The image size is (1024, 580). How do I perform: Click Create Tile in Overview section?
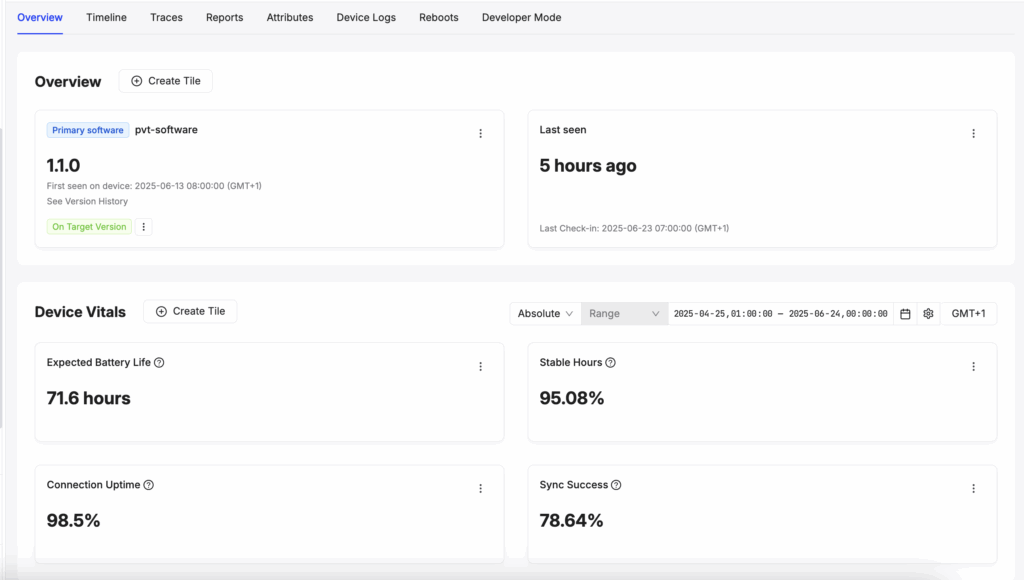click(166, 81)
